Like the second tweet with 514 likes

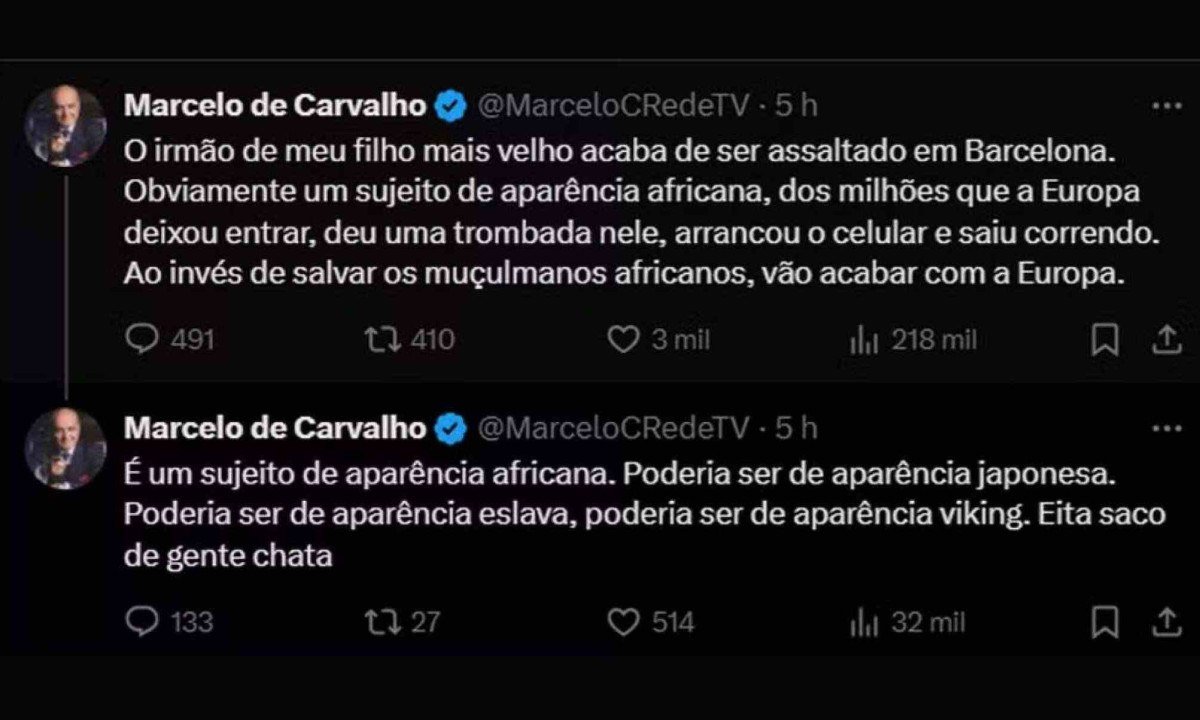pos(623,622)
